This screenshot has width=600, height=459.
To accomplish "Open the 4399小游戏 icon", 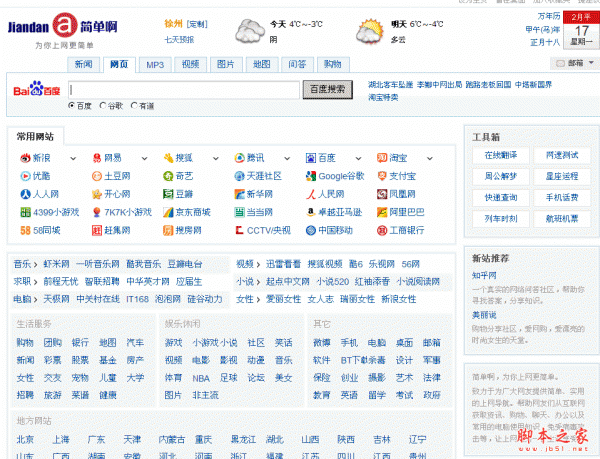I will pyautogui.click(x=25, y=212).
